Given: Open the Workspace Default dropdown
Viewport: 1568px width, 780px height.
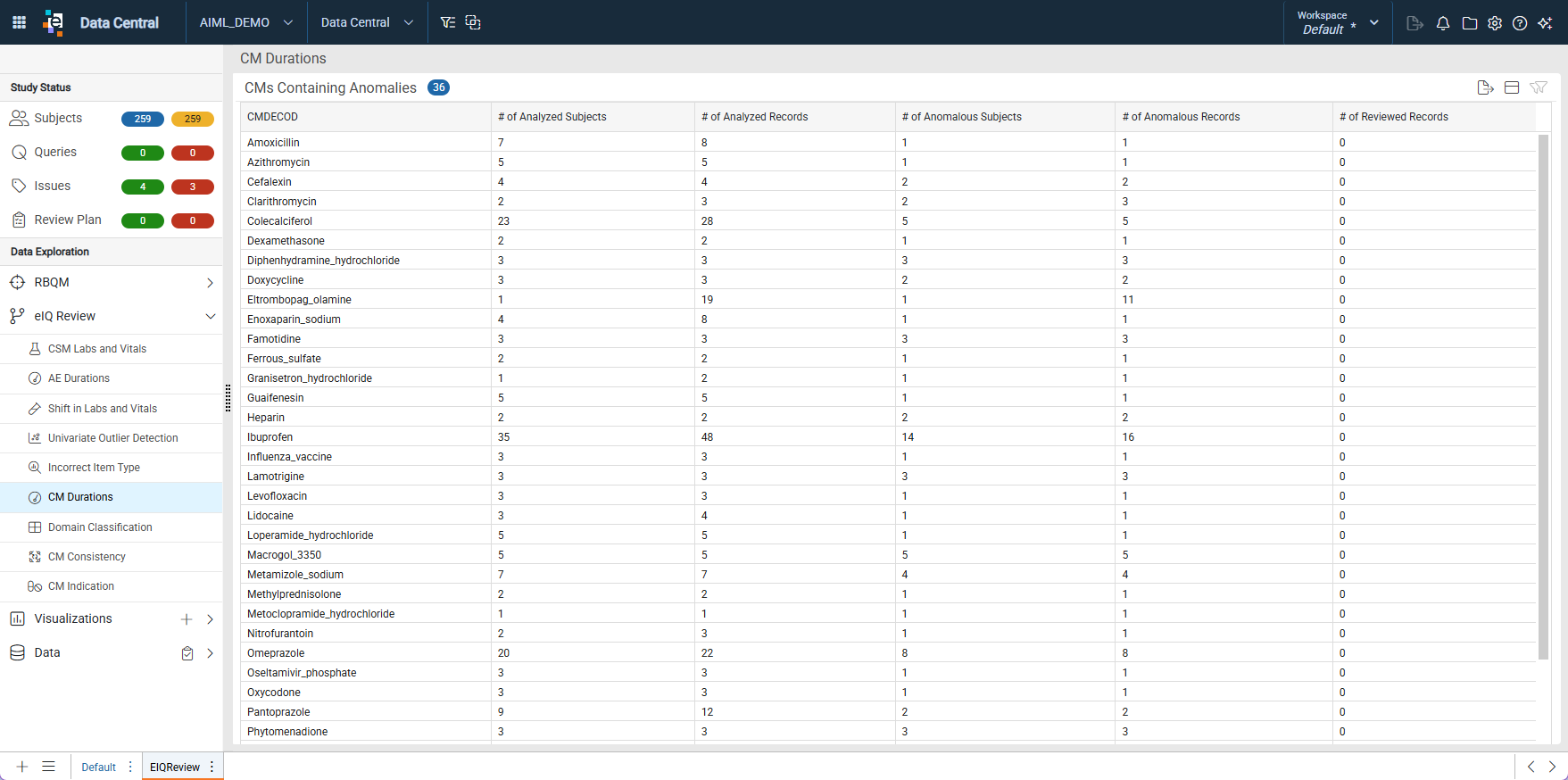Looking at the screenshot, I should [1338, 22].
